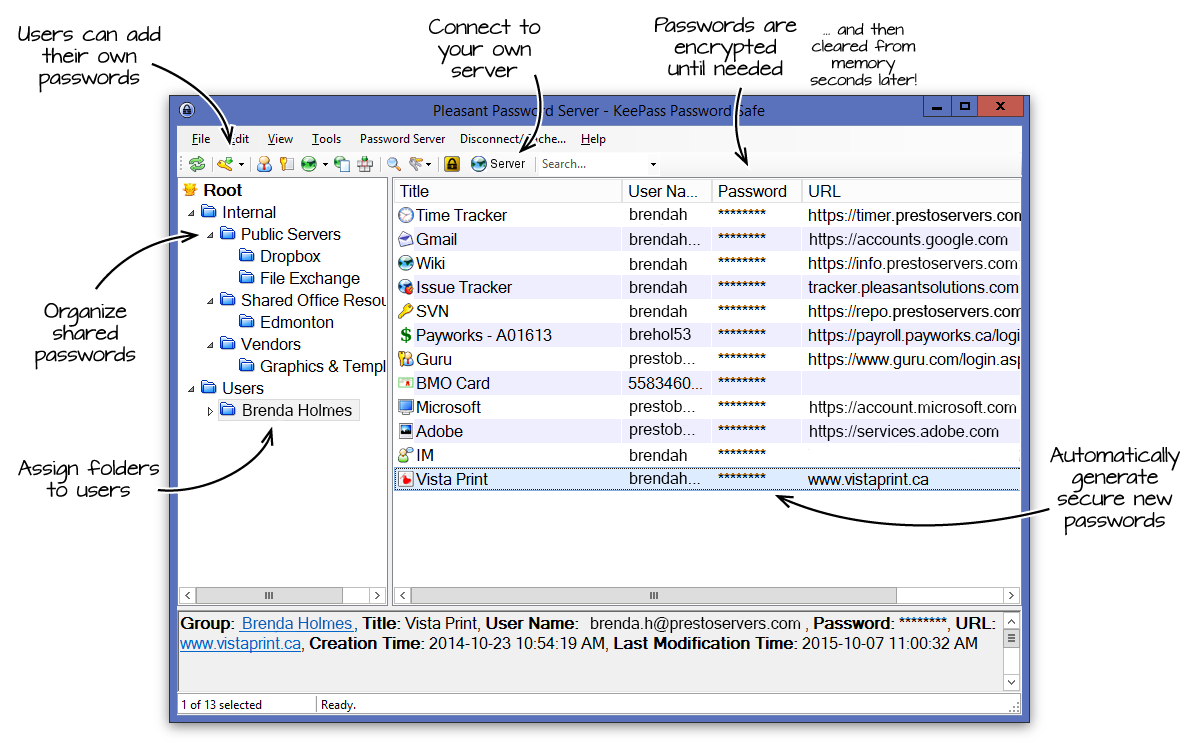The width and height of the screenshot is (1200, 751).
Task: Open the Help menu
Action: (x=593, y=139)
